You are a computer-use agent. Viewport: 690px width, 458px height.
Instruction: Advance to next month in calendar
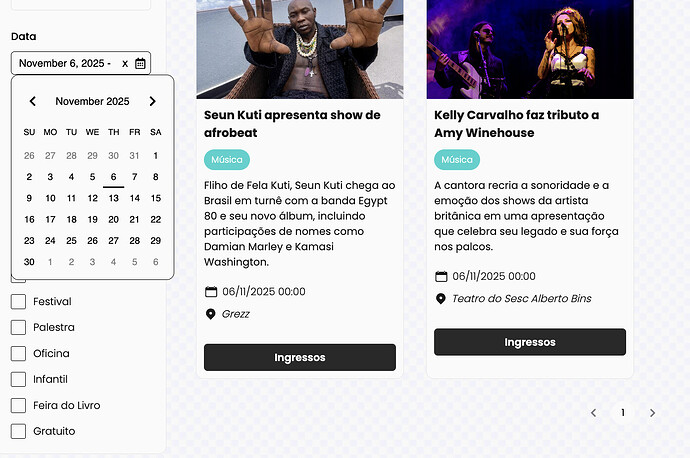pyautogui.click(x=152, y=101)
